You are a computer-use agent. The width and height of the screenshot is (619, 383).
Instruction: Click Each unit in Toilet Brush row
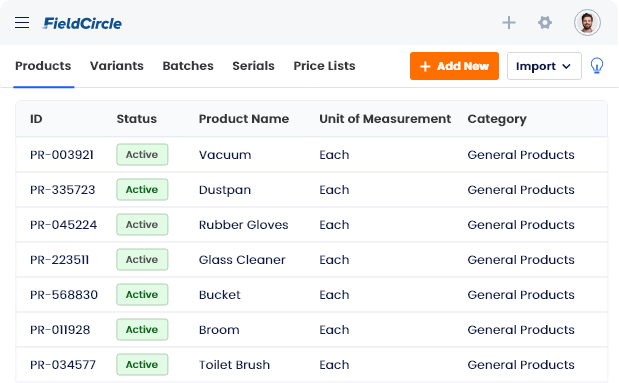(334, 365)
